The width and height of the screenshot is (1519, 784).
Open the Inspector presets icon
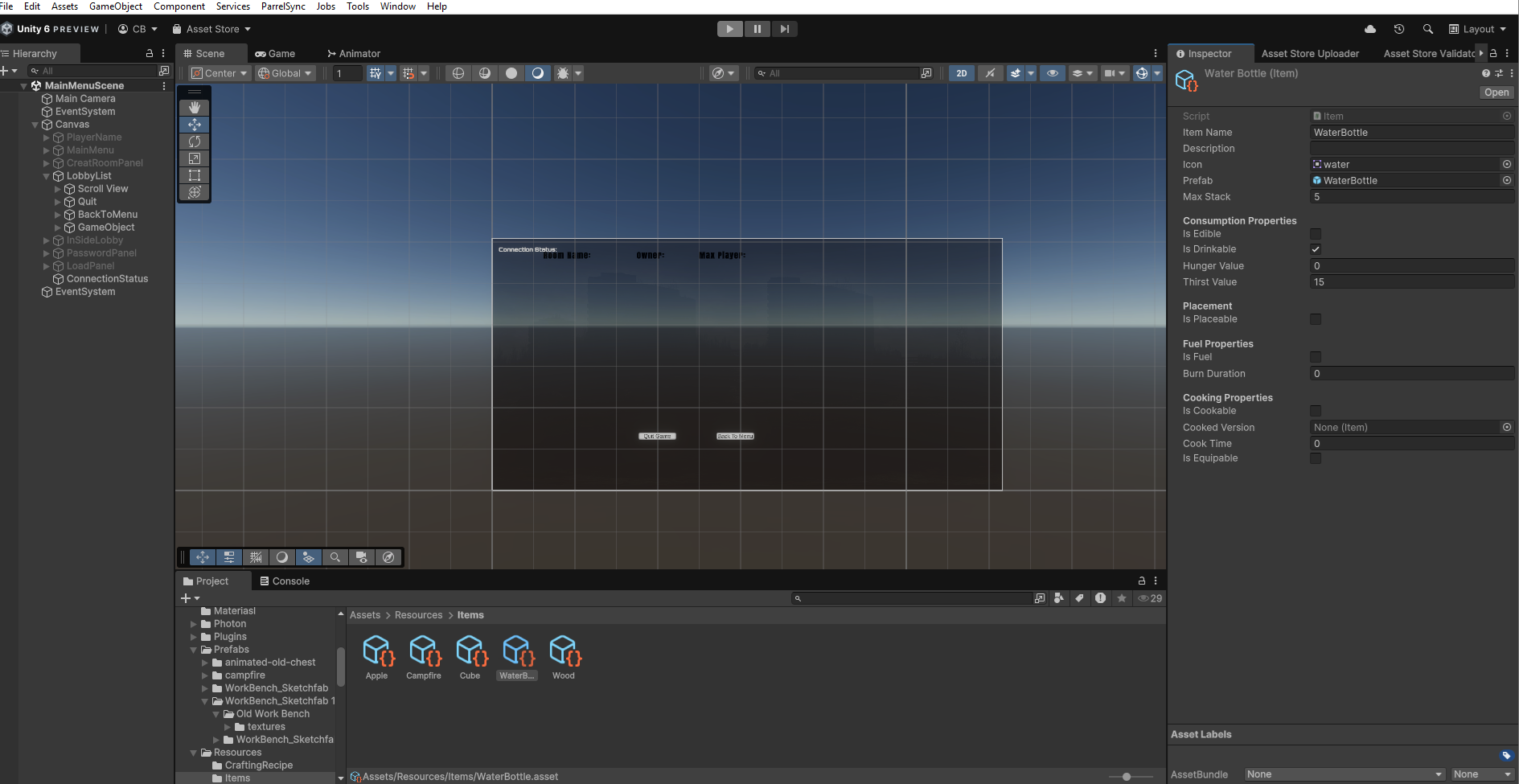(x=1499, y=73)
